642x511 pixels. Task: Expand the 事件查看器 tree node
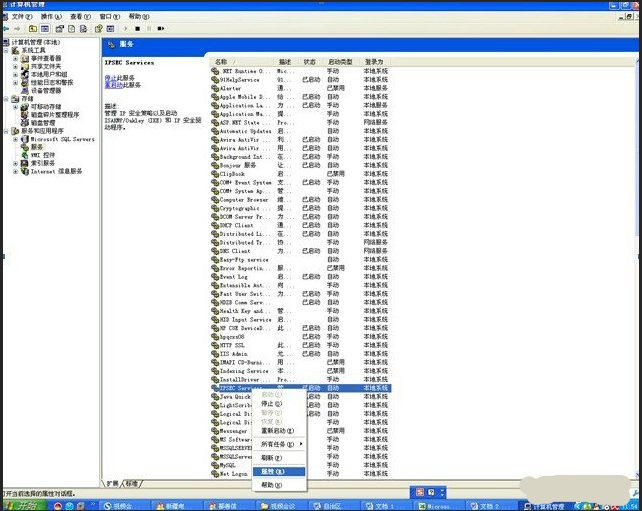(16, 59)
